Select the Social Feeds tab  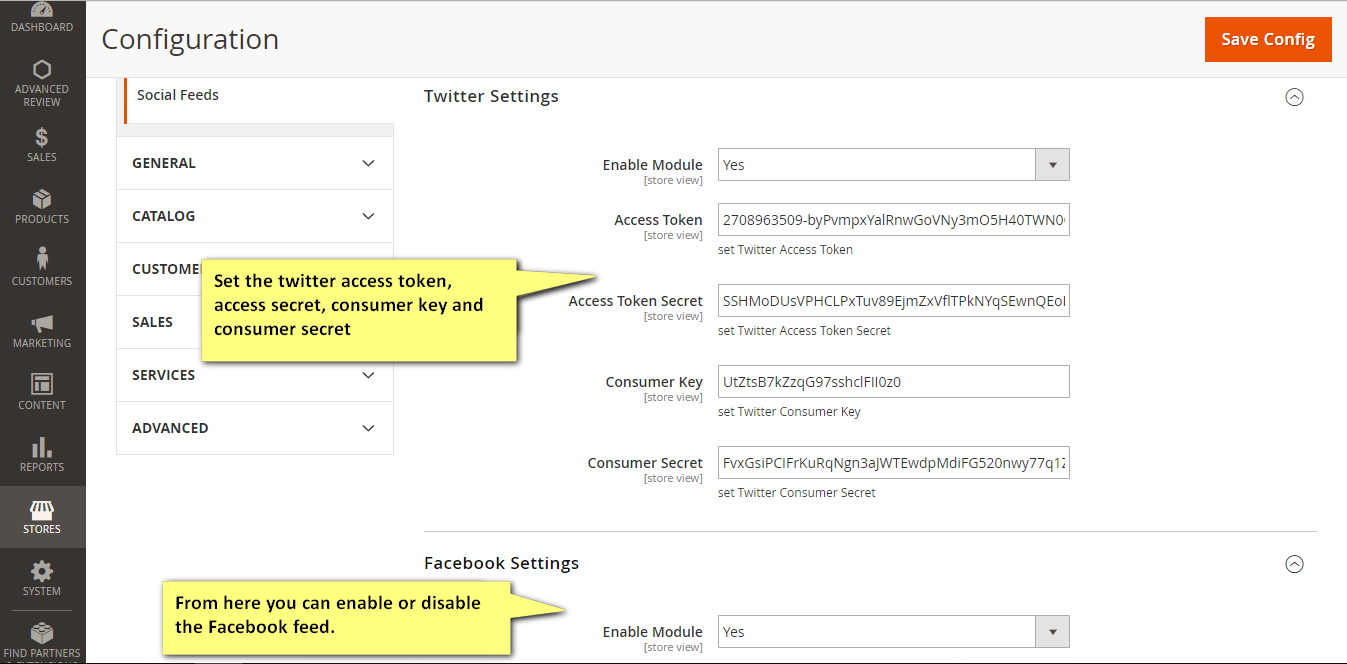pos(177,94)
